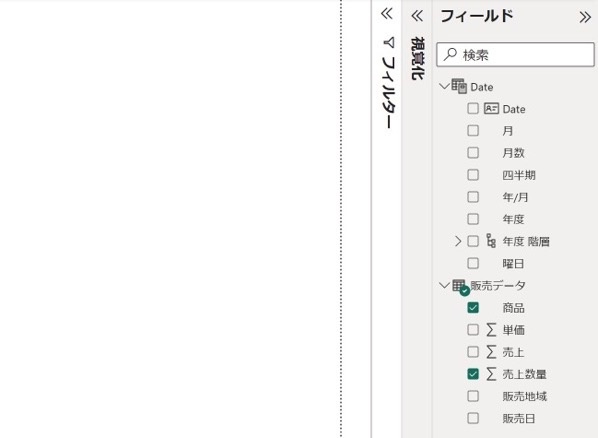The image size is (598, 438).
Task: Click the Date table icon
Action: [x=459, y=86]
